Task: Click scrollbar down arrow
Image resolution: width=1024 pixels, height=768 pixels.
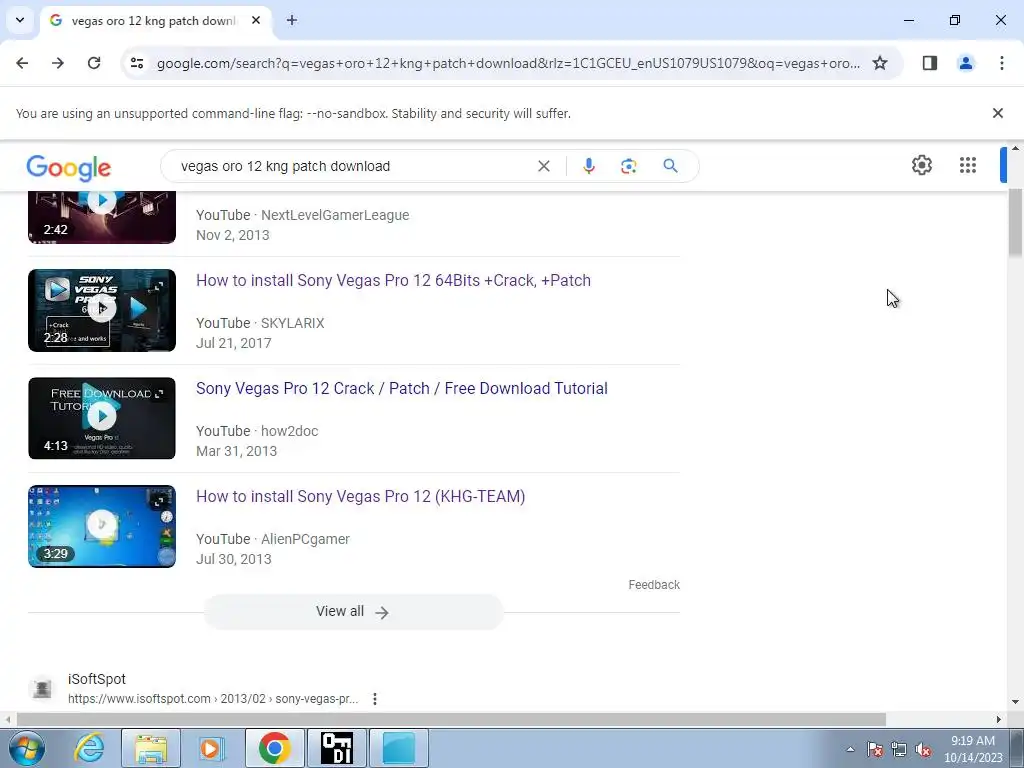Action: tap(1015, 702)
